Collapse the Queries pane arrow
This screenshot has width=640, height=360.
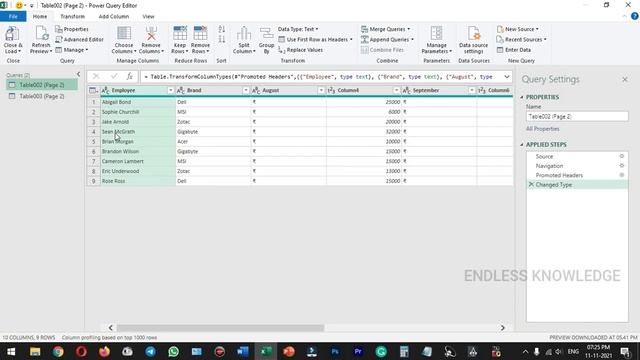click(x=78, y=74)
